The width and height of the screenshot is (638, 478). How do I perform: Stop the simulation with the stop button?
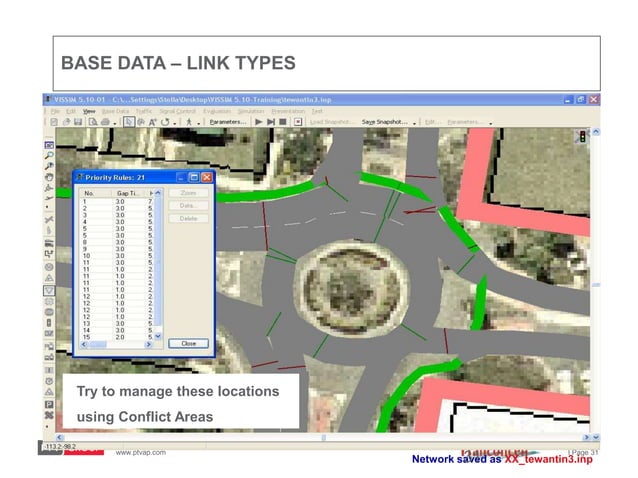[284, 121]
